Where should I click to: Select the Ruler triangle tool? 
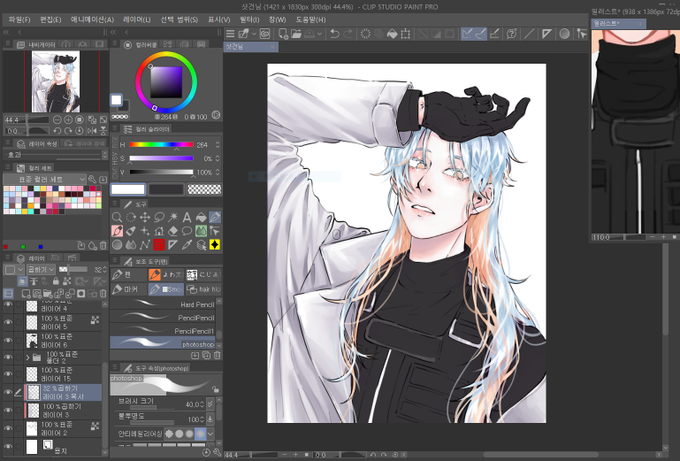[x=173, y=245]
